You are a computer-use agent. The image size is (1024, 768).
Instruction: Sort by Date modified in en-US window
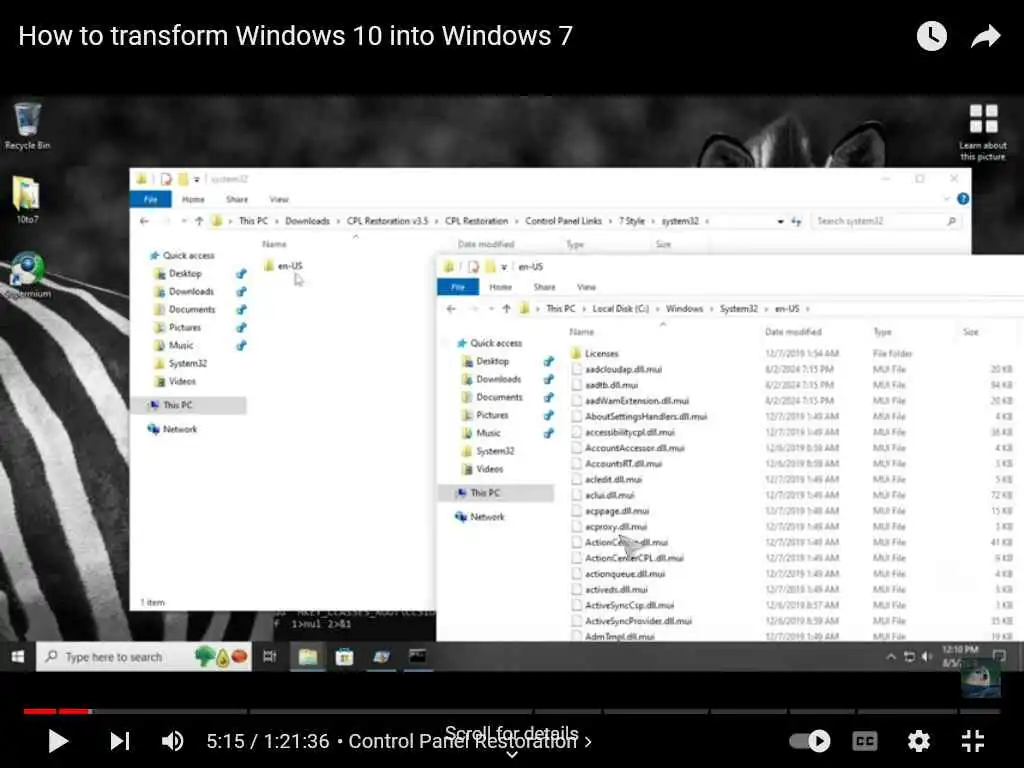(793, 332)
